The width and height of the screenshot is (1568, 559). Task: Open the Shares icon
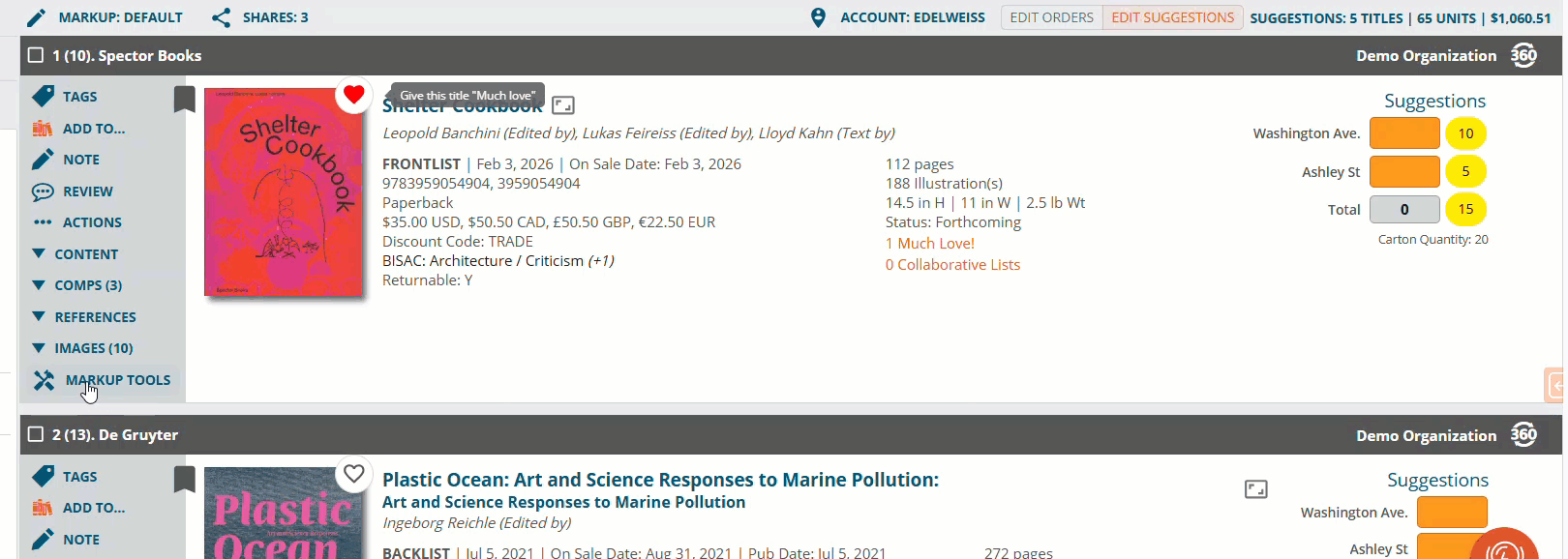(222, 17)
